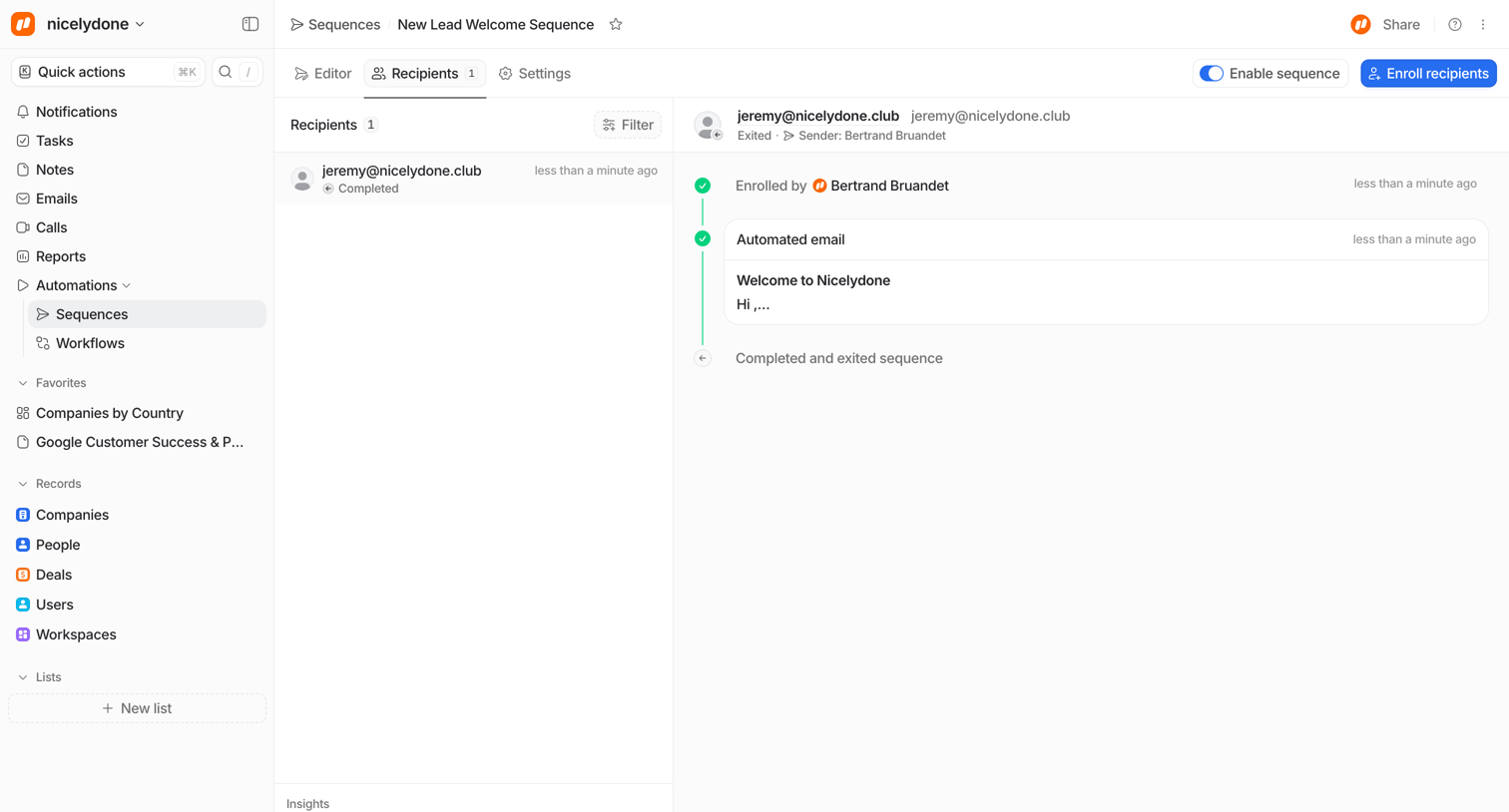Open Notifications from the sidebar
Viewport: 1509px width, 812px height.
[138, 112]
